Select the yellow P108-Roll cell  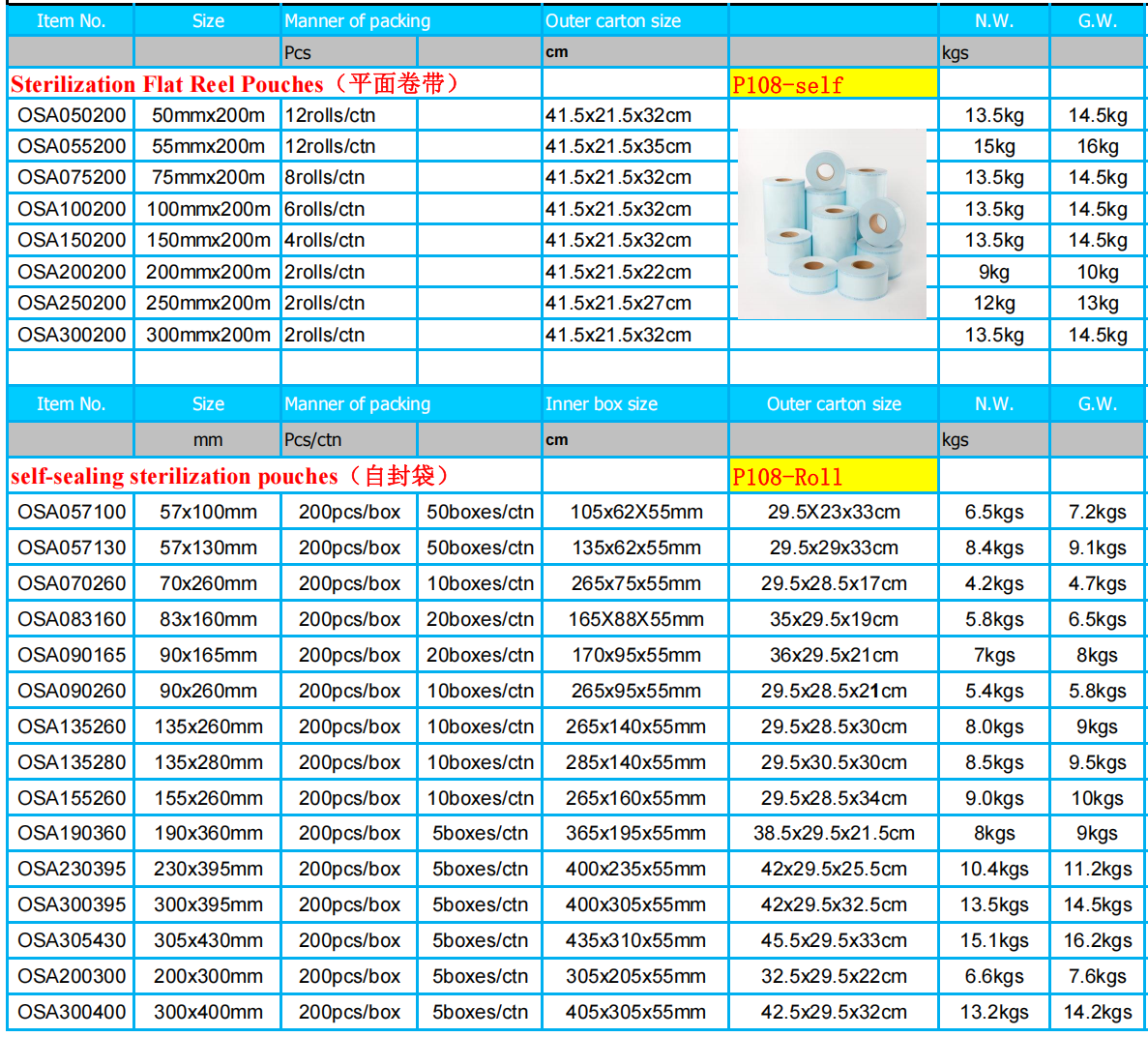pos(833,476)
